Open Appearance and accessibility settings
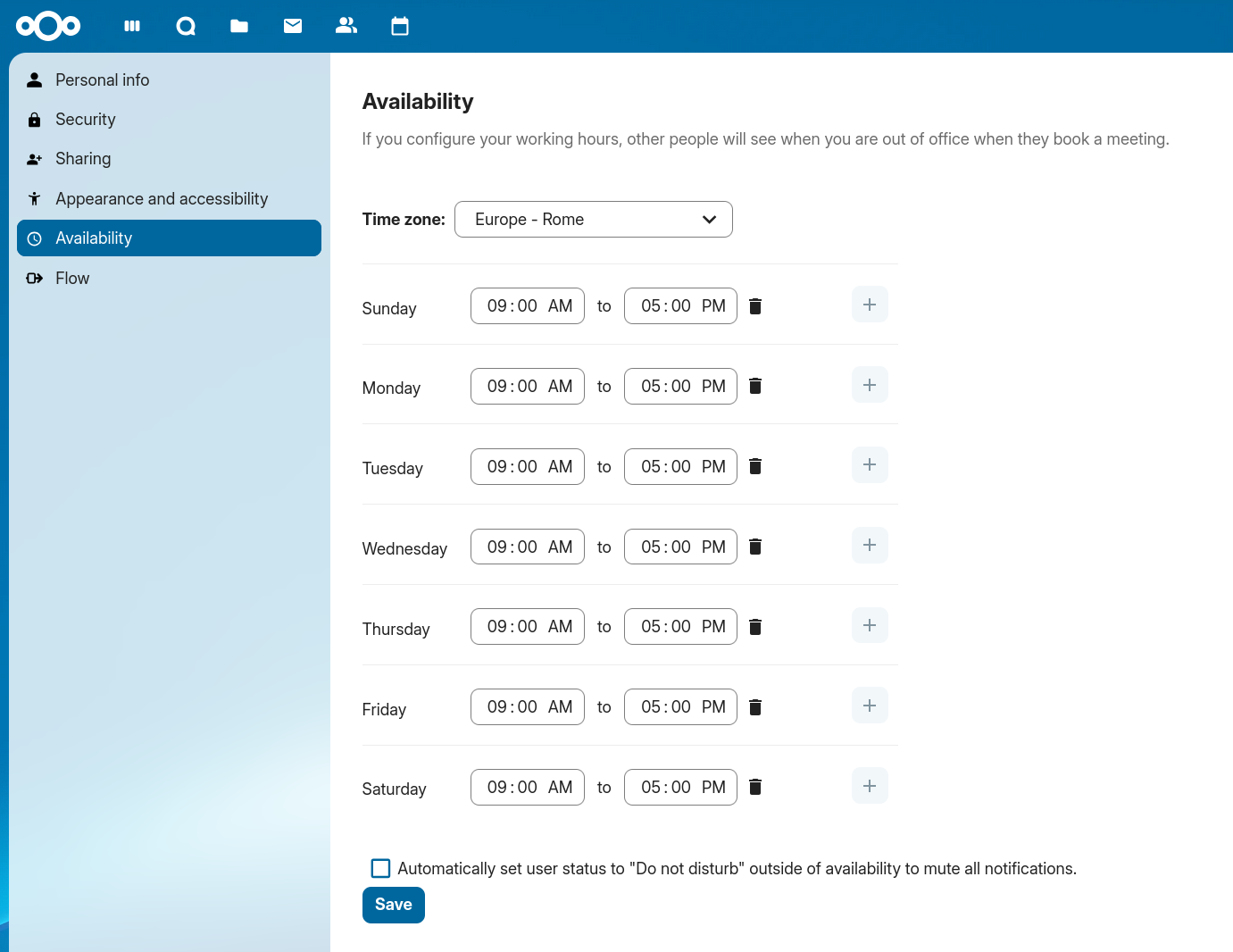1233x952 pixels. coord(162,198)
